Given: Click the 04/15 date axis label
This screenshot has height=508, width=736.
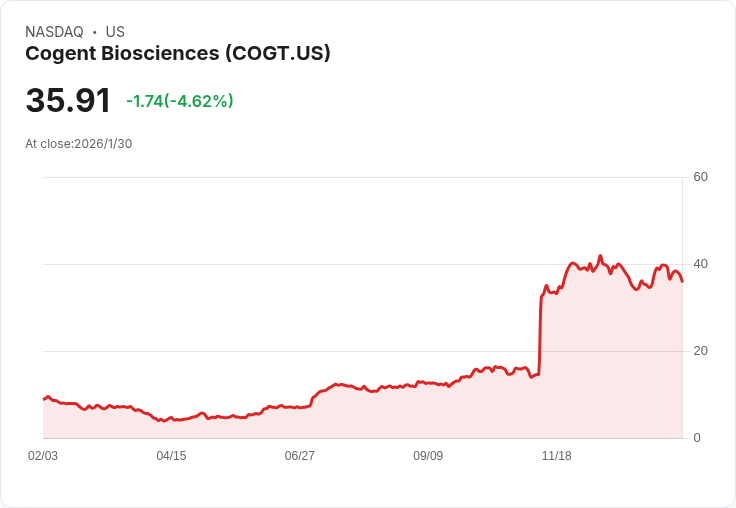Looking at the screenshot, I should [171, 456].
